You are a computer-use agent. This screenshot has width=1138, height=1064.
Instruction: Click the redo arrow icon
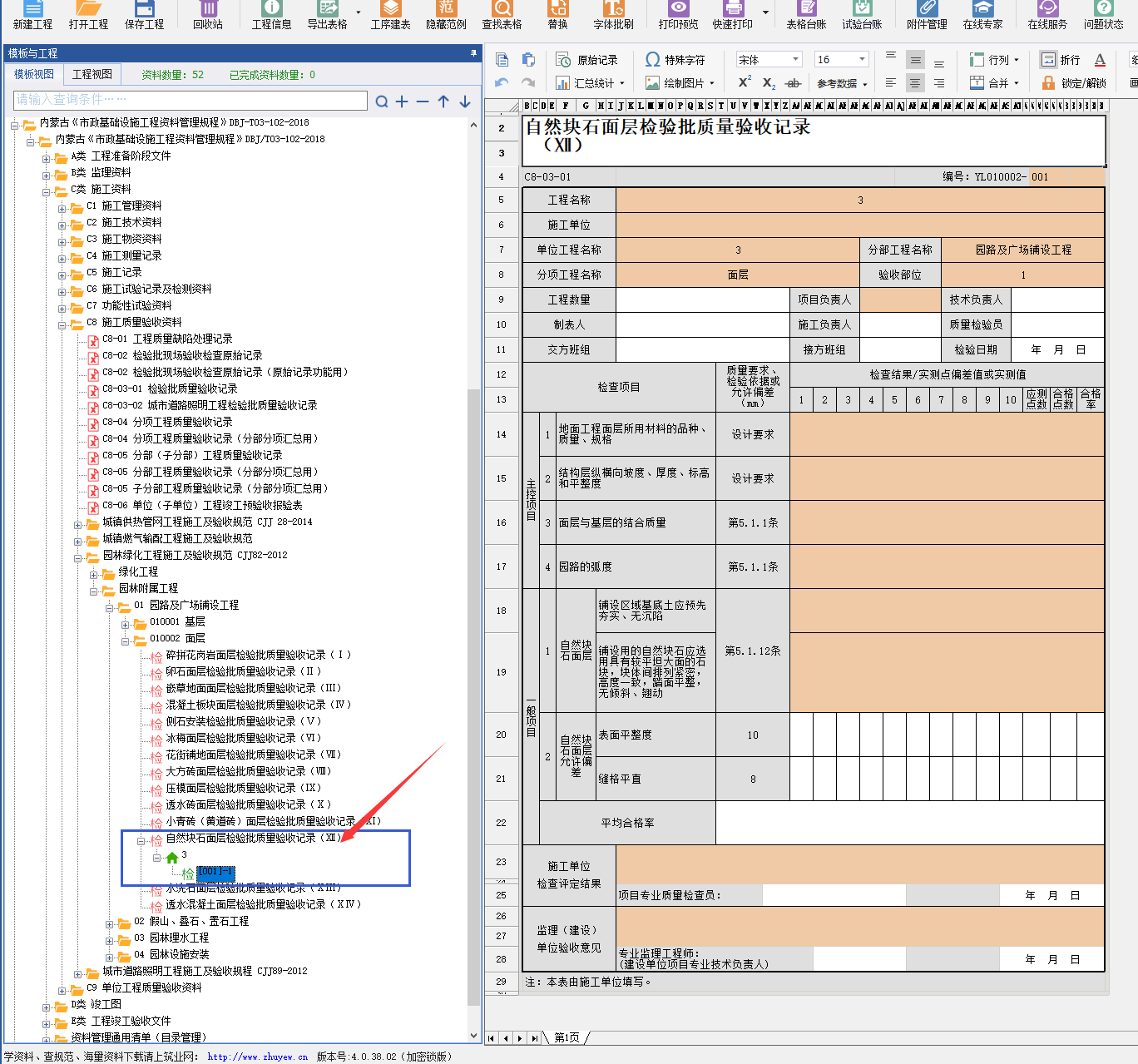pyautogui.click(x=528, y=83)
